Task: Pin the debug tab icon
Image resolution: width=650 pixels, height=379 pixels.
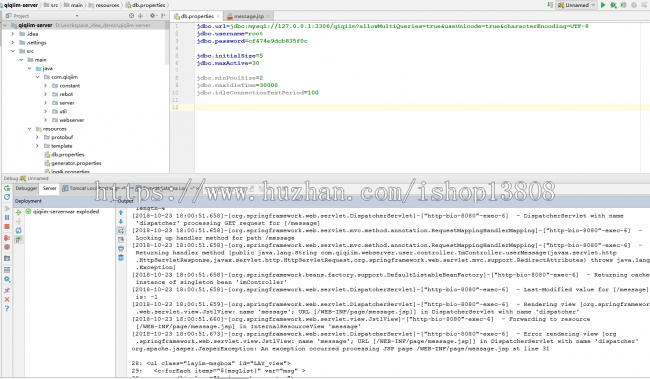Action: pyautogui.click(x=7, y=290)
